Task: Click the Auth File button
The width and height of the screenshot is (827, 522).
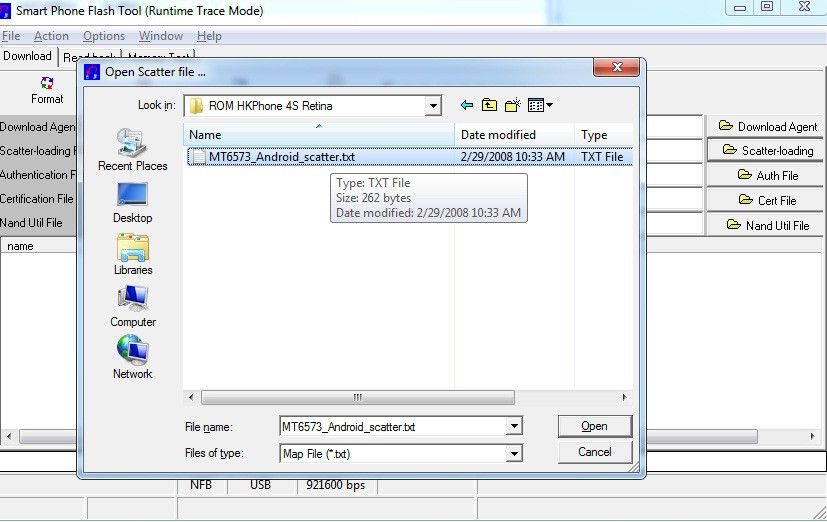Action: 767,176
